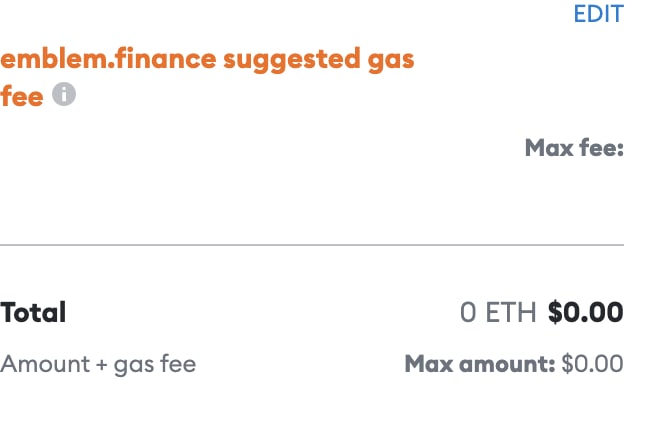652x440 pixels.
Task: Click the Max fee: label
Action: (574, 148)
